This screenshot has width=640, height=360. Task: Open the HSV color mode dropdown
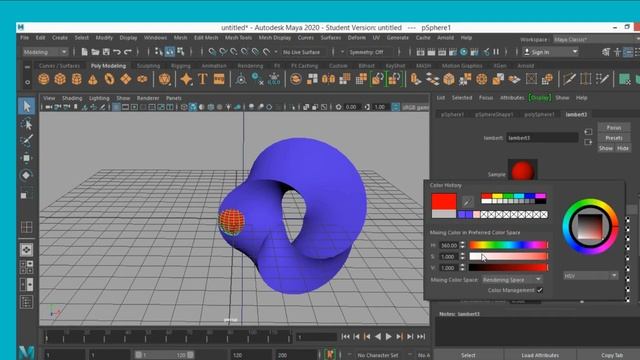[590, 276]
